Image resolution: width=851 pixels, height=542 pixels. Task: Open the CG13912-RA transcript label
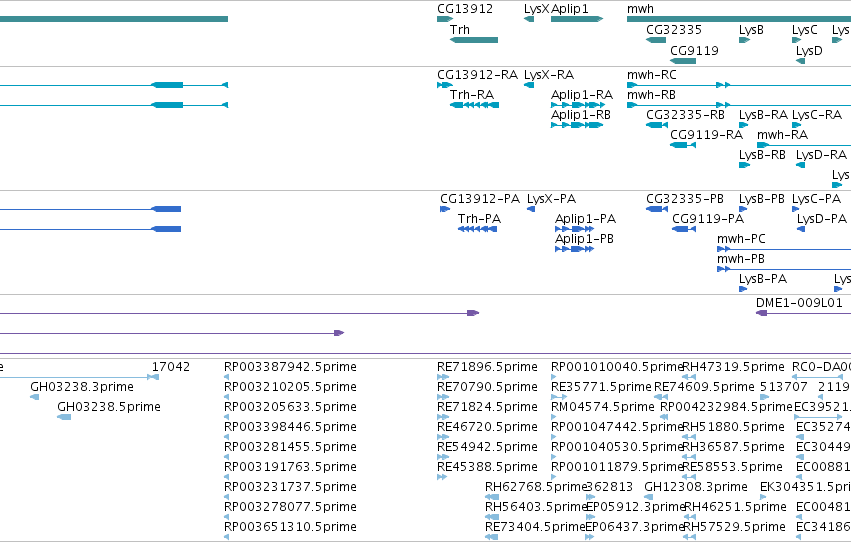(477, 75)
